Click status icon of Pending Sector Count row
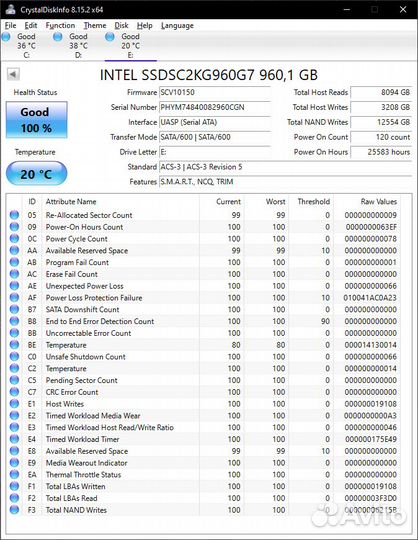The height and width of the screenshot is (540, 418). [x=14, y=380]
